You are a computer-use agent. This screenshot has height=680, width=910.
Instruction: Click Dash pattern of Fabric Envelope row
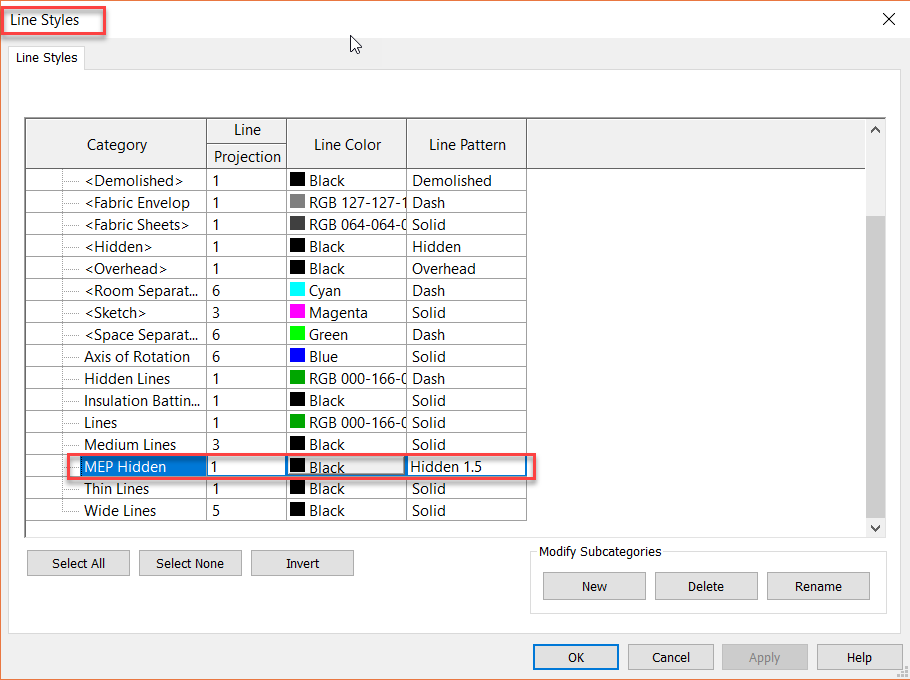467,202
